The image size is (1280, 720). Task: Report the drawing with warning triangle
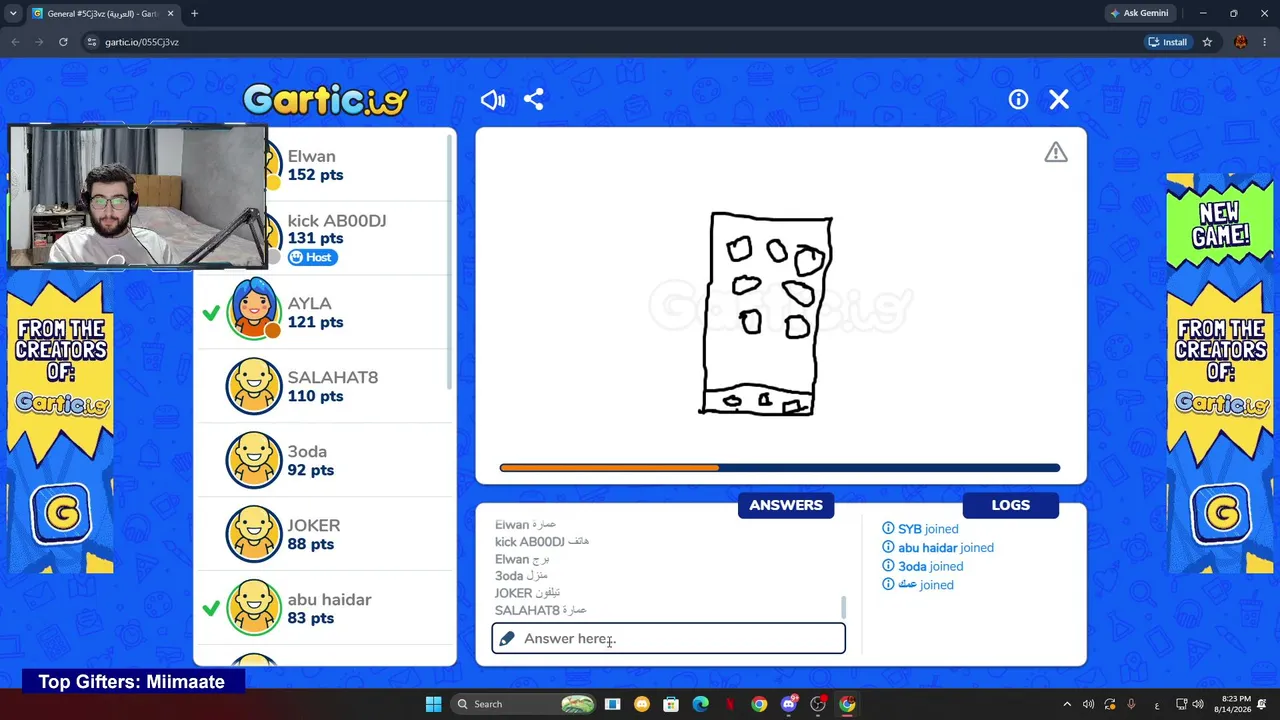(1056, 152)
